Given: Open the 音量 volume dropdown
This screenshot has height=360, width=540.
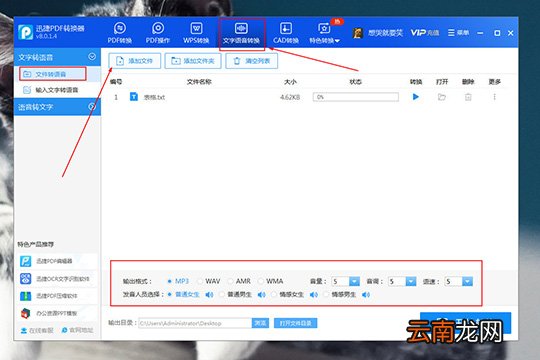Looking at the screenshot, I should [x=354, y=281].
